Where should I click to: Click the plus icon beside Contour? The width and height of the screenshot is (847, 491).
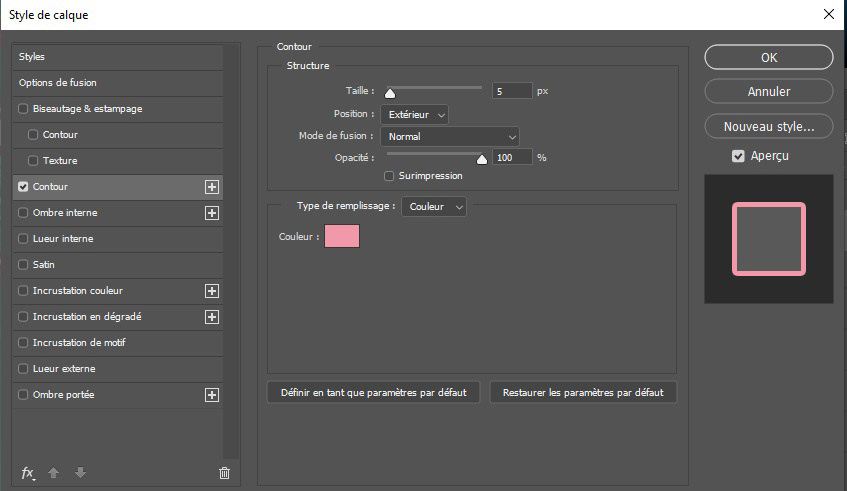click(212, 187)
